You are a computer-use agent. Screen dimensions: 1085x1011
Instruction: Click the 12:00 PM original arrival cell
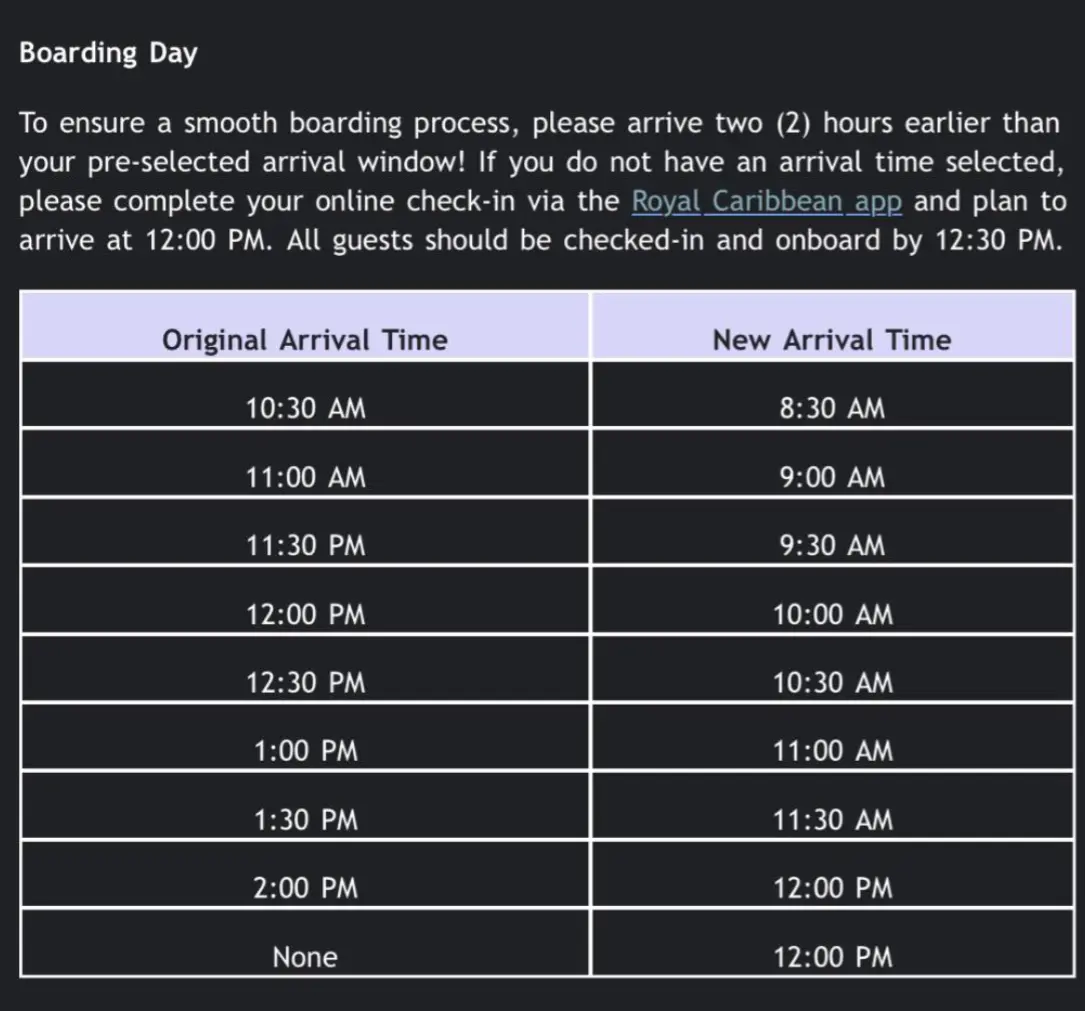[305, 615]
